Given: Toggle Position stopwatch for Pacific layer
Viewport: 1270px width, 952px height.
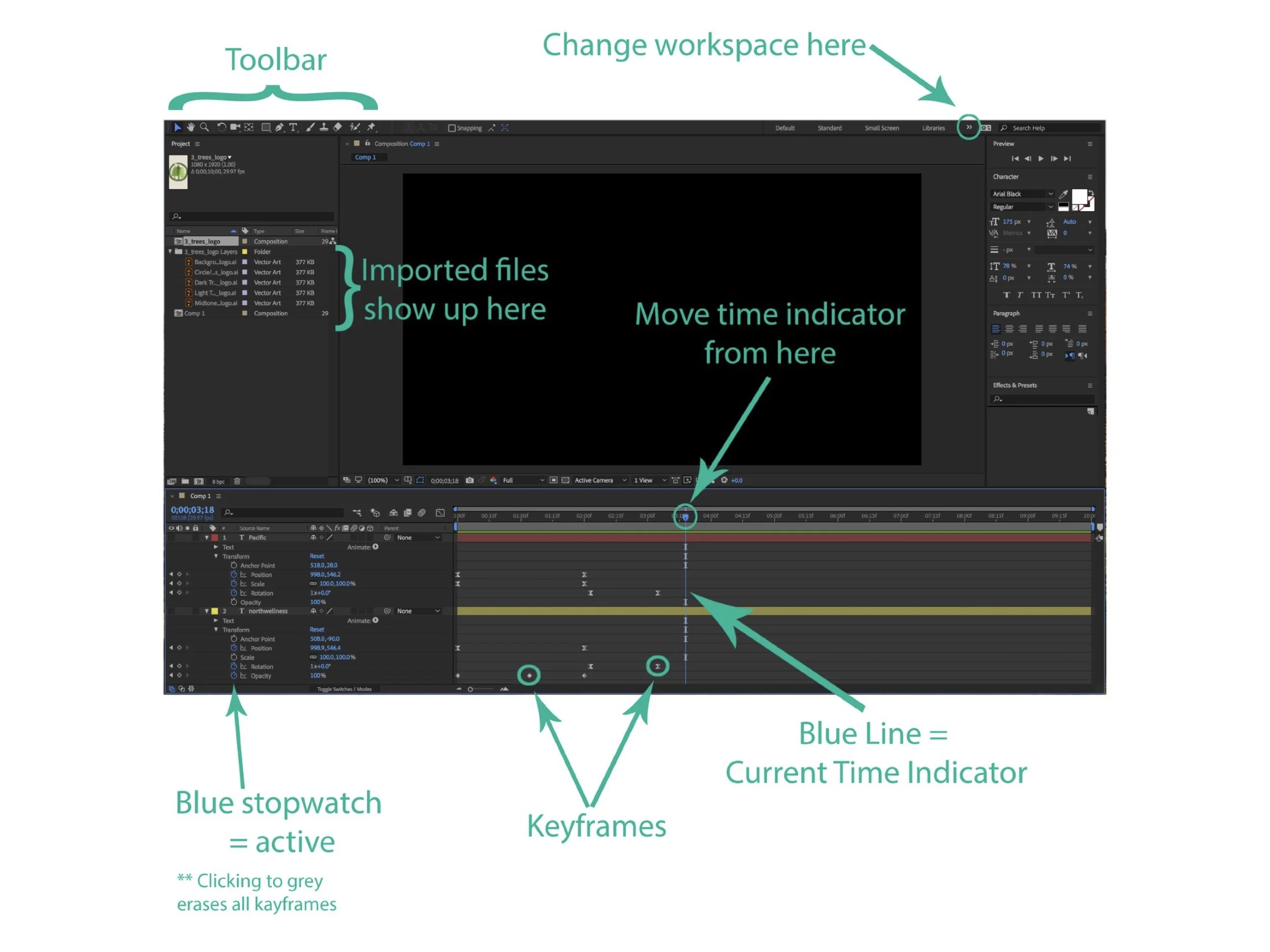Looking at the screenshot, I should 234,574.
